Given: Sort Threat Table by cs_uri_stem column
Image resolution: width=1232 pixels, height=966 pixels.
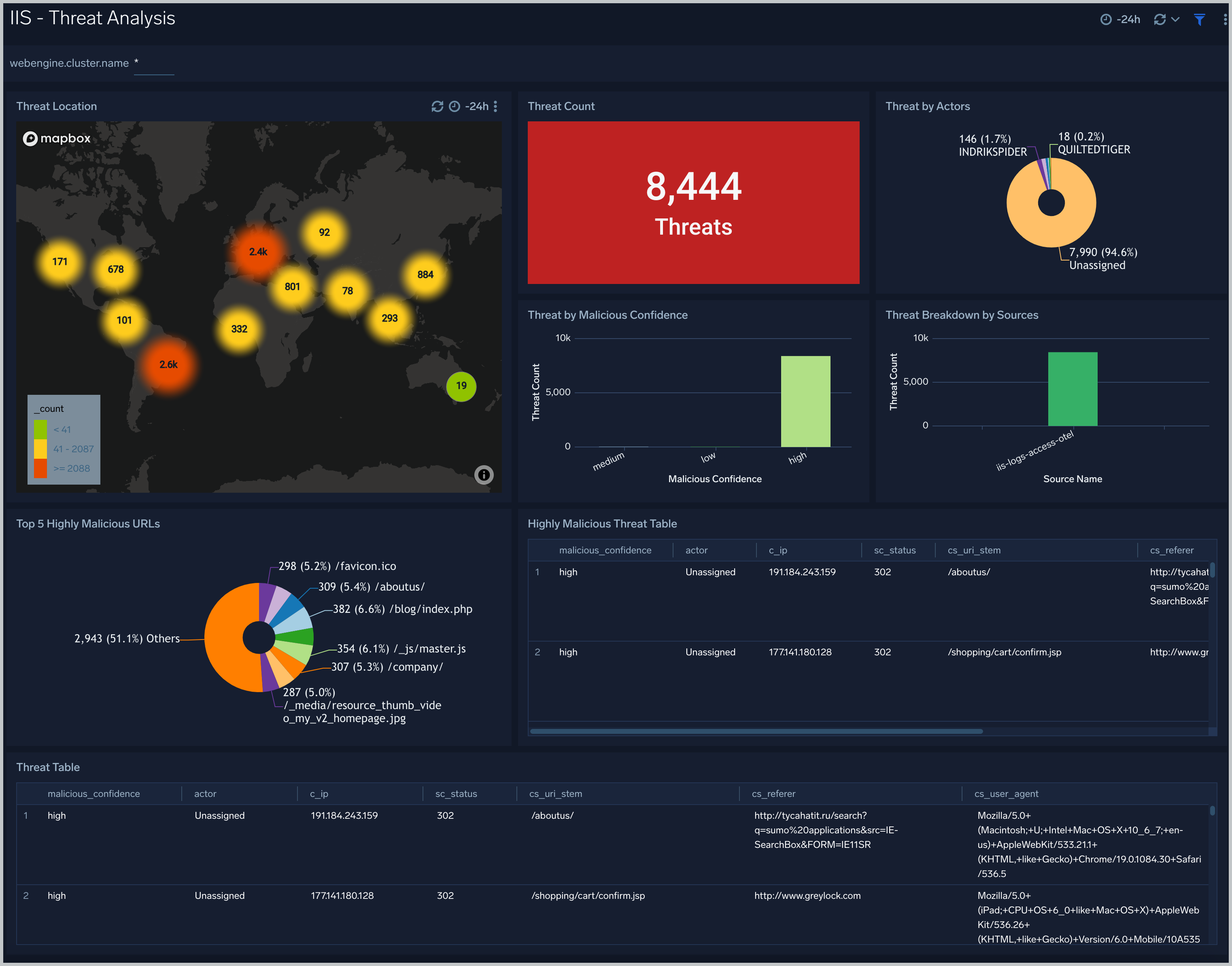Looking at the screenshot, I should pyautogui.click(x=555, y=794).
